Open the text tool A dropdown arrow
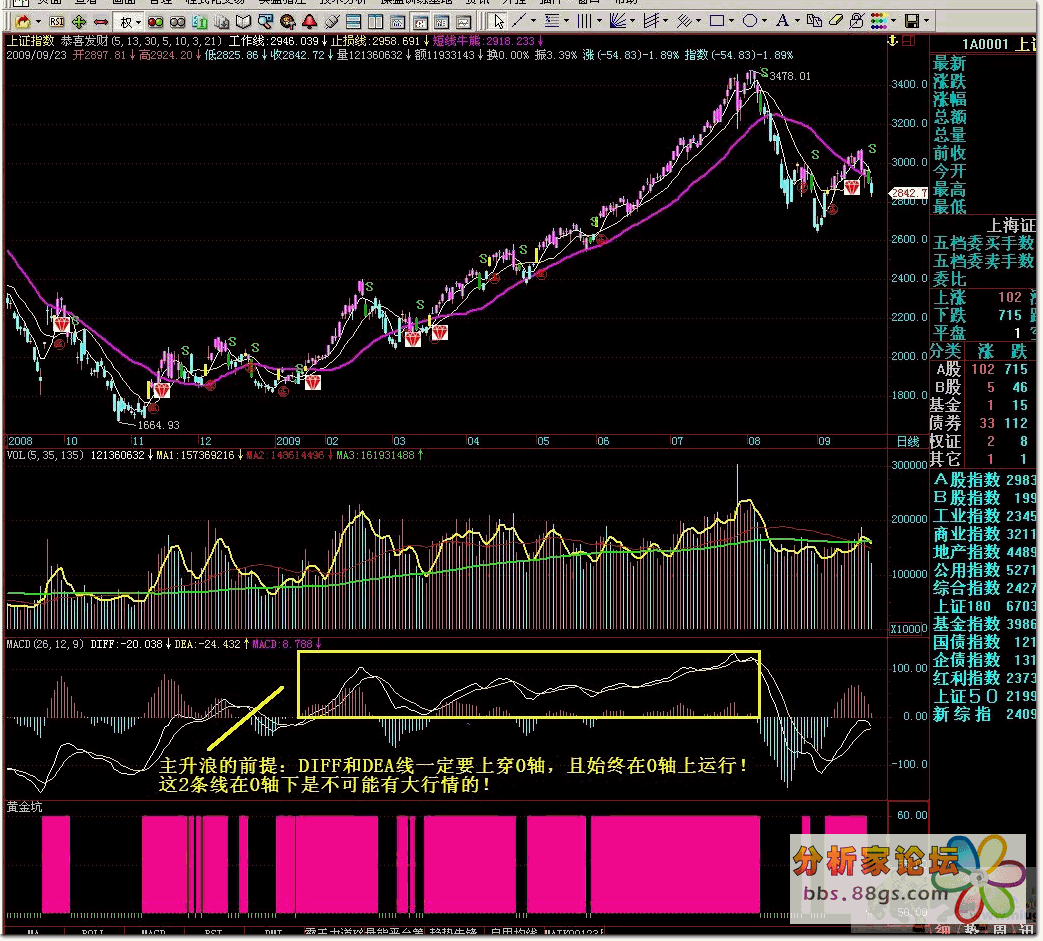Image resolution: width=1043 pixels, height=941 pixels. [798, 21]
